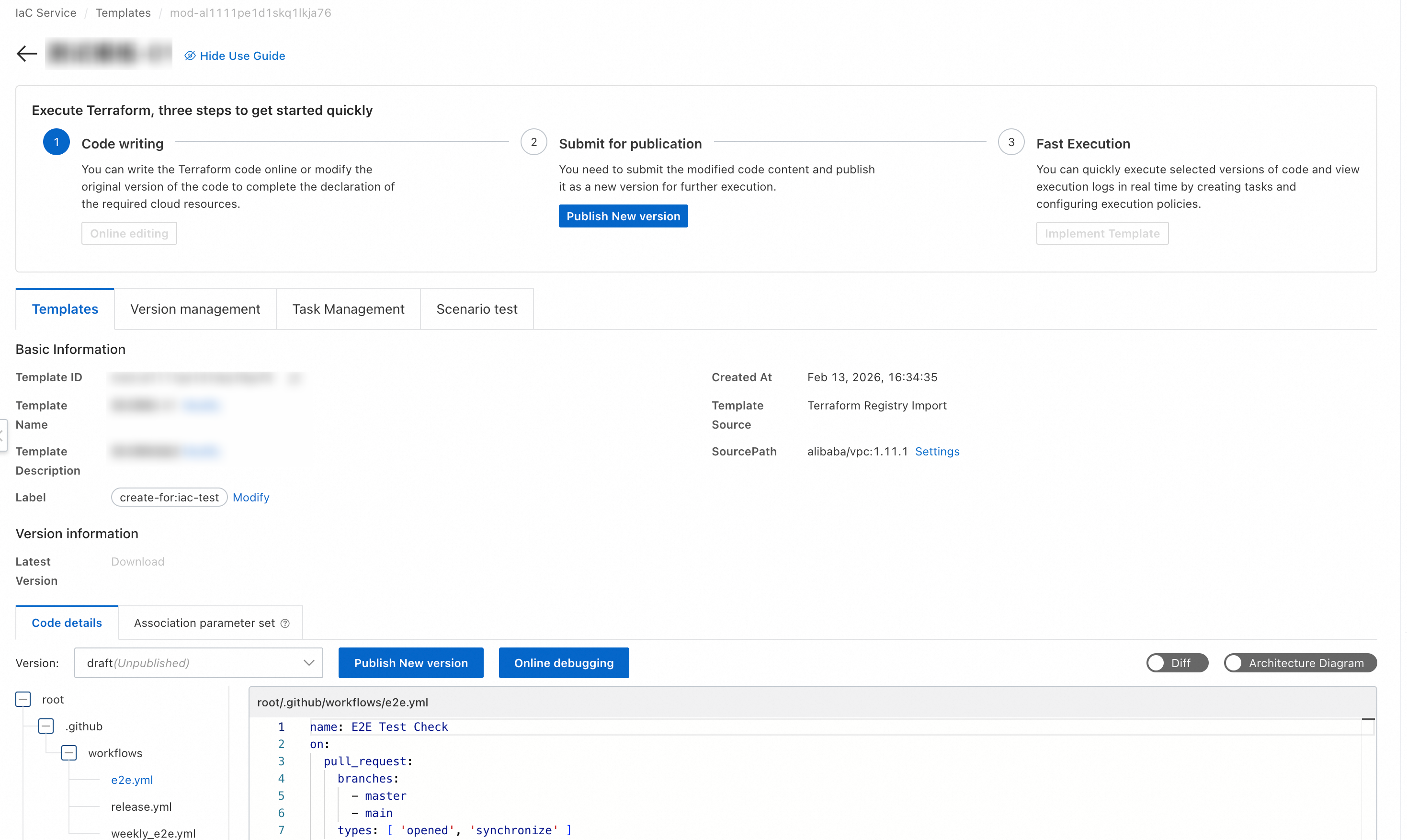
Task: Click the back arrow icon
Action: 27,54
